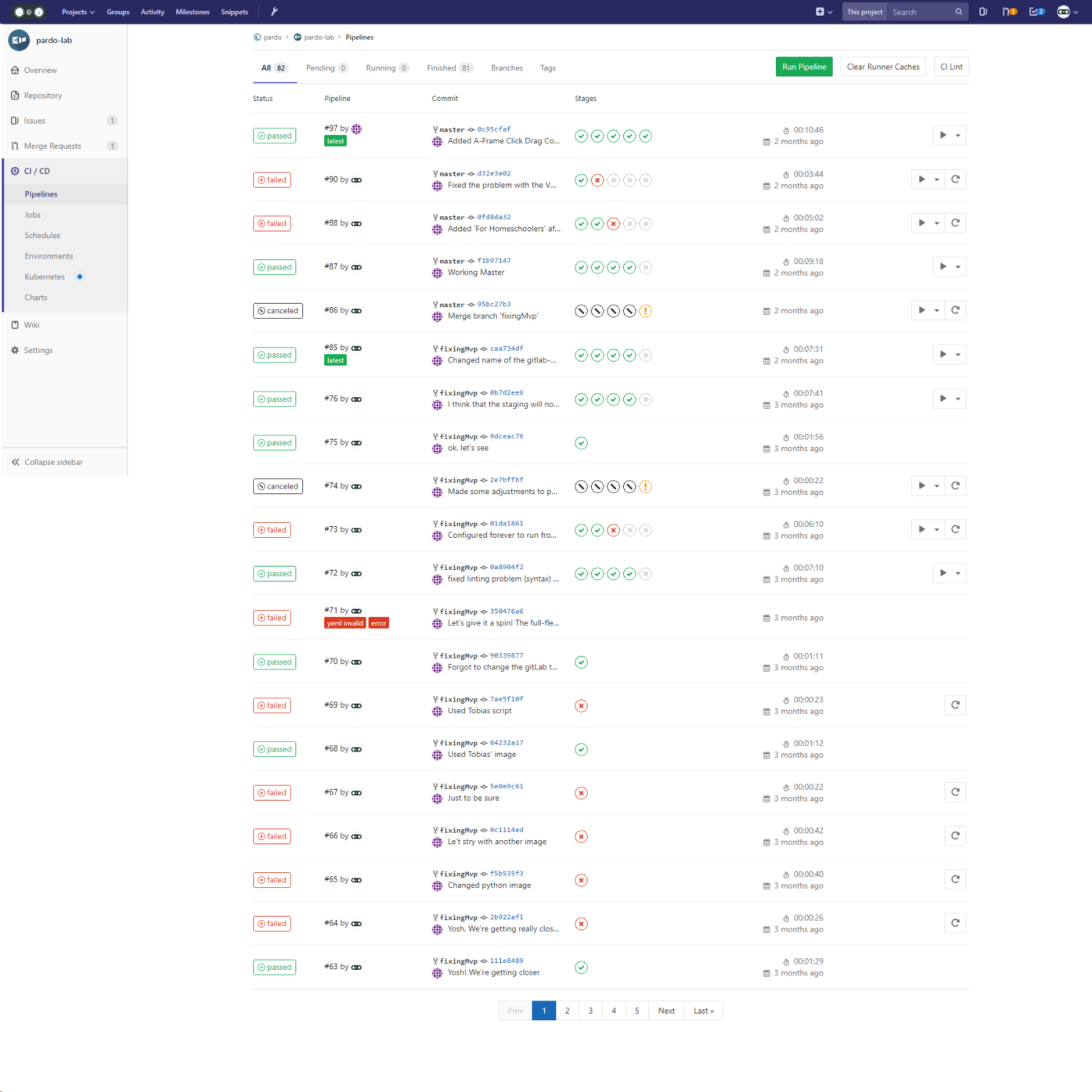Viewport: 1092px width, 1092px height.
Task: Switch to the Tags tab
Action: [548, 68]
